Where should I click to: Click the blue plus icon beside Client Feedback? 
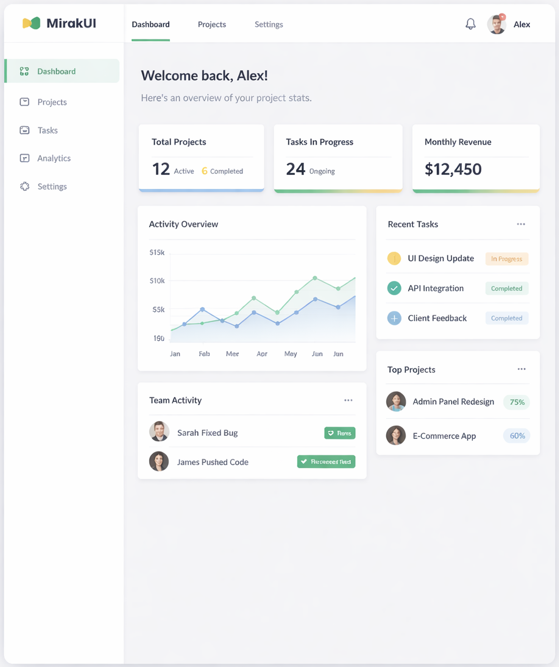394,318
